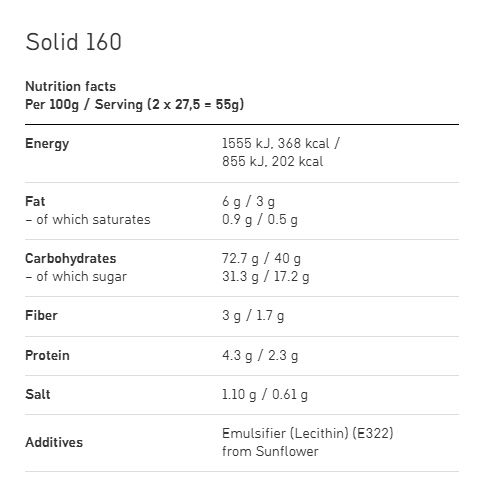The width and height of the screenshot is (483, 490).
Task: Click the Carbohydrates row label
Action: 71,259
